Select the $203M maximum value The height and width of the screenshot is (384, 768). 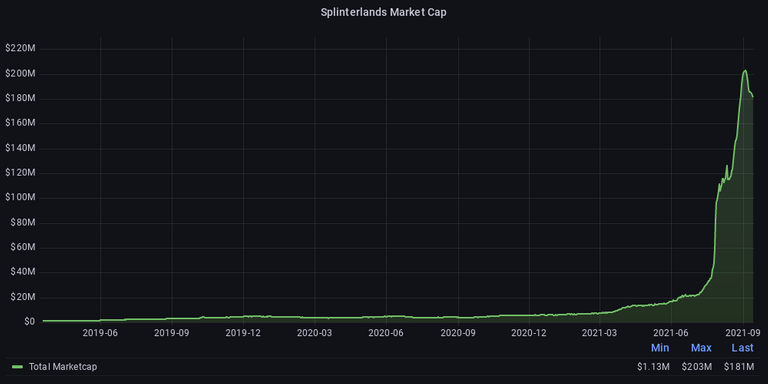click(x=696, y=366)
